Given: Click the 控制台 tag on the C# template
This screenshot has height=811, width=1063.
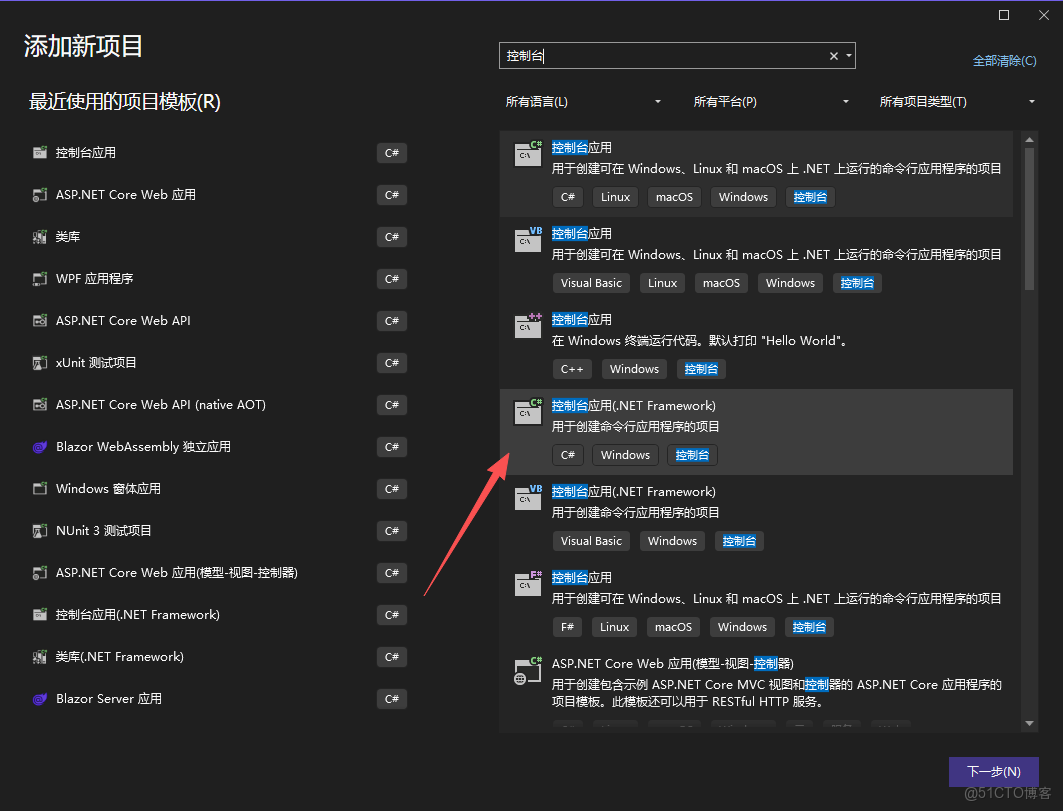Looking at the screenshot, I should click(x=810, y=197).
